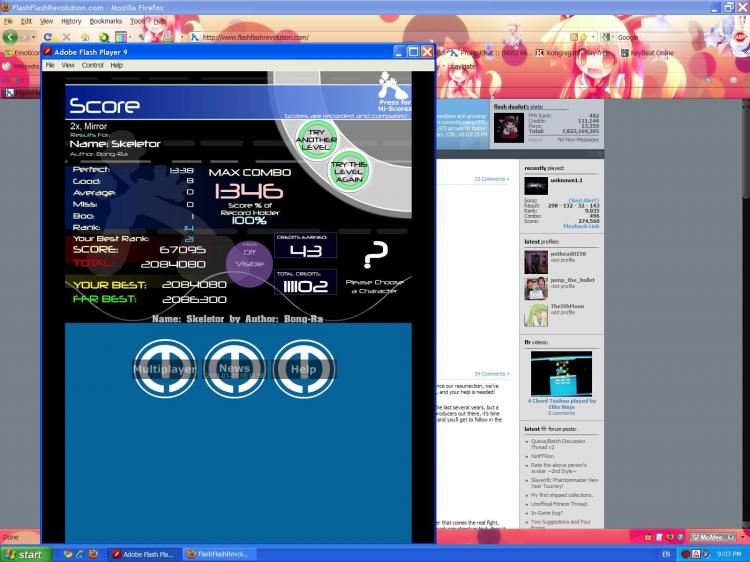Click Credits Earned 43 box
The height and width of the screenshot is (562, 750).
pos(305,245)
